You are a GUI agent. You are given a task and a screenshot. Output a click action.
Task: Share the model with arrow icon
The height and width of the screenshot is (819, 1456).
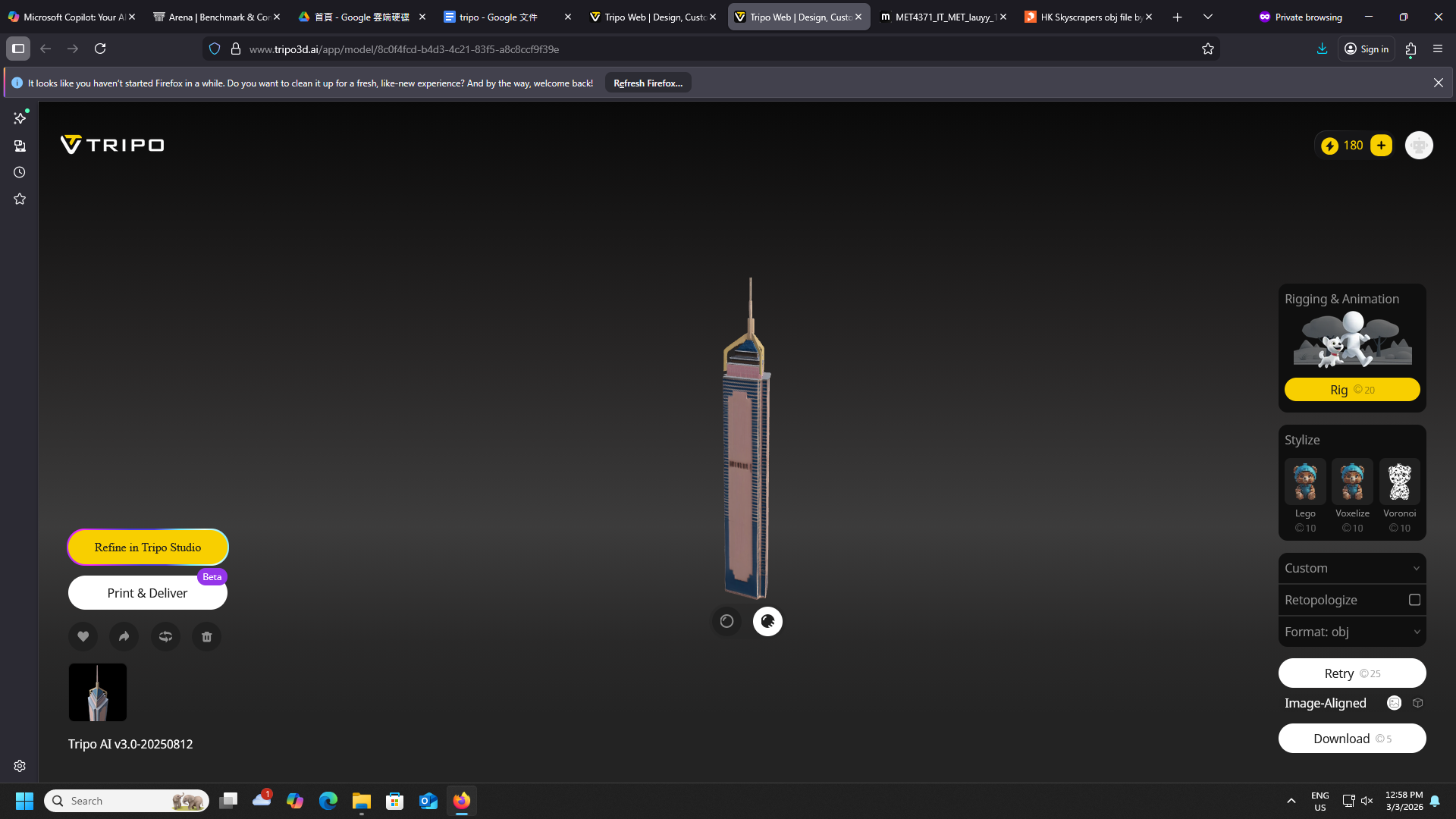[124, 636]
